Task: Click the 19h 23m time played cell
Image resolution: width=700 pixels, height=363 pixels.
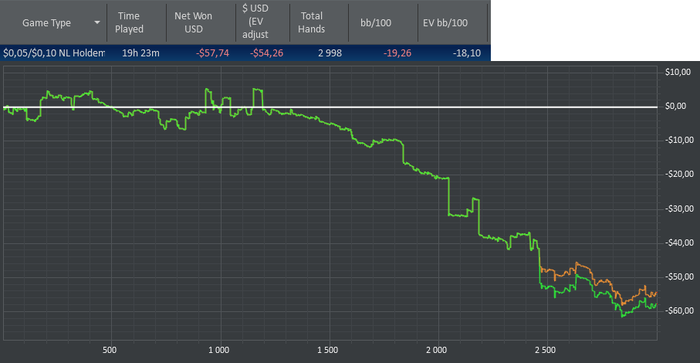Action: [x=141, y=53]
